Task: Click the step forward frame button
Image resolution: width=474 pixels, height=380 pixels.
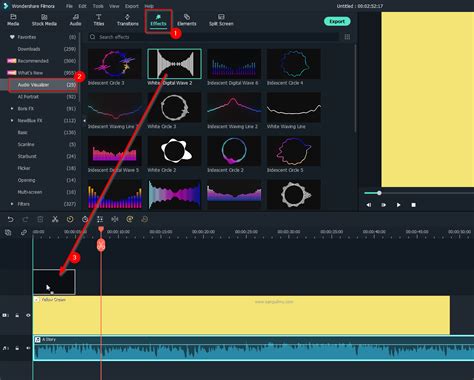Action: [x=383, y=205]
